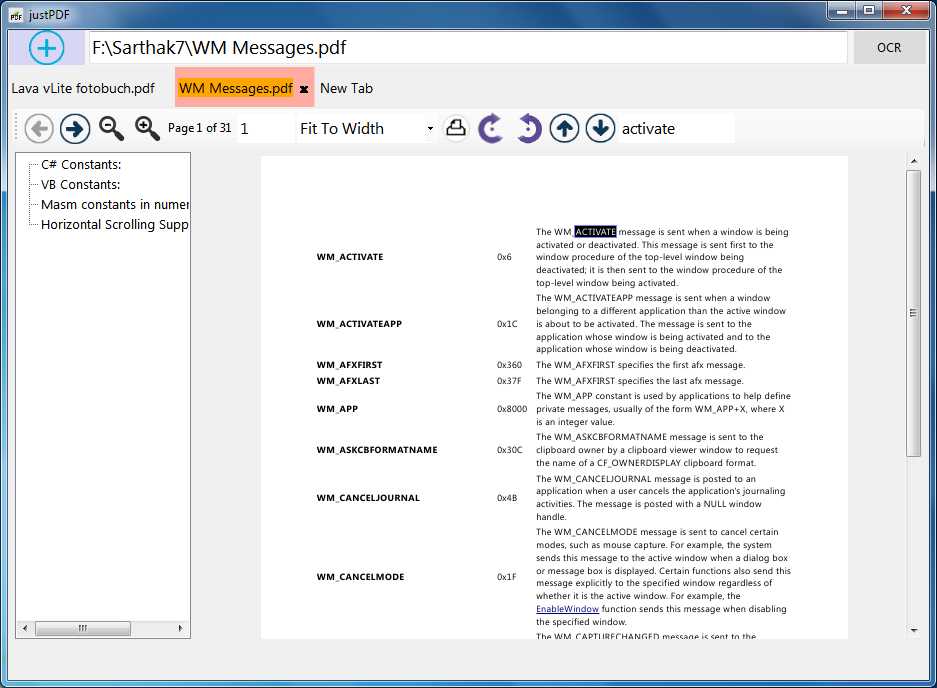Close the WM Messages.pdf tab
The image size is (937, 688).
pos(304,89)
